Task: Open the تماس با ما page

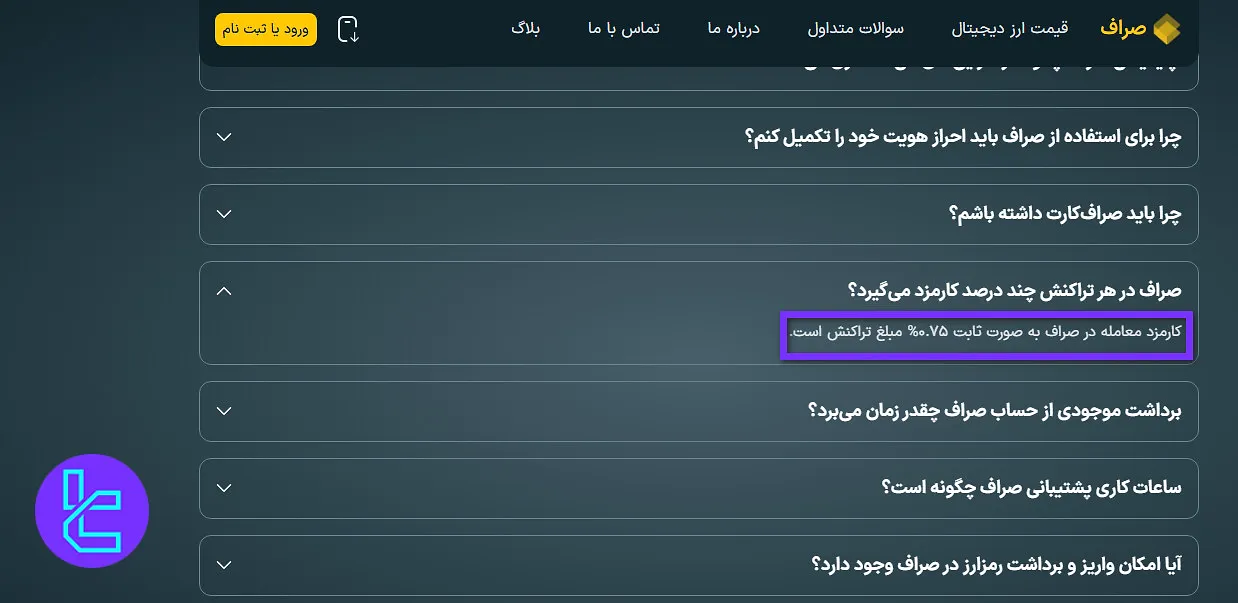Action: click(x=623, y=29)
